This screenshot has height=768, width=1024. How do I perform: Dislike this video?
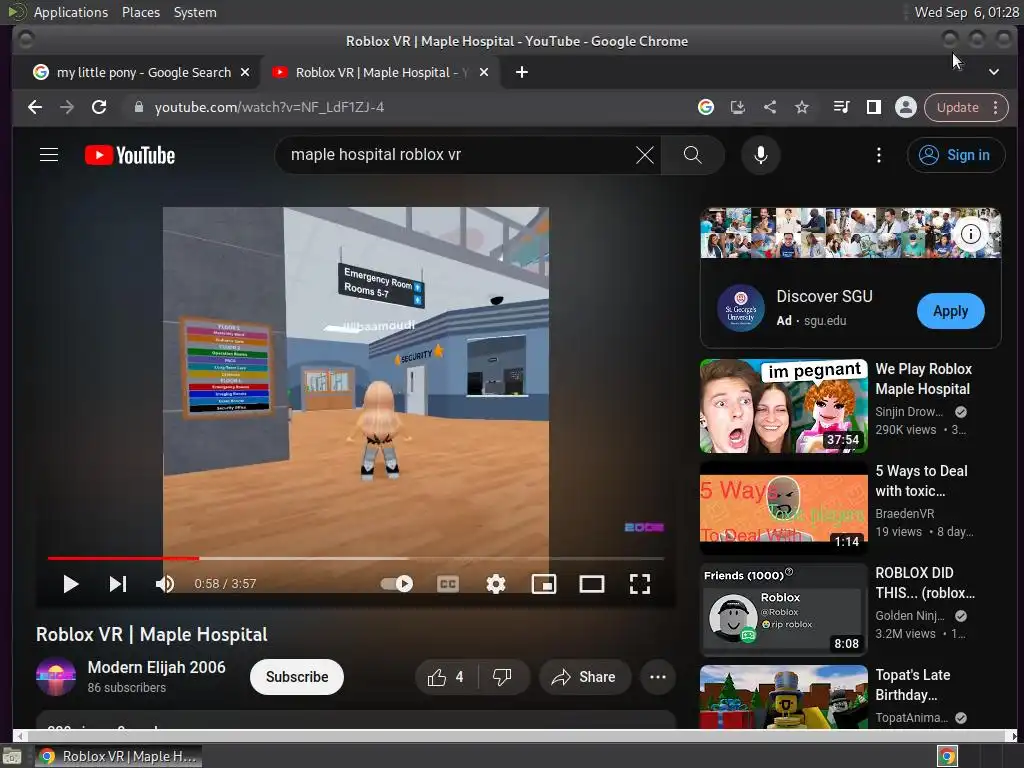point(502,677)
